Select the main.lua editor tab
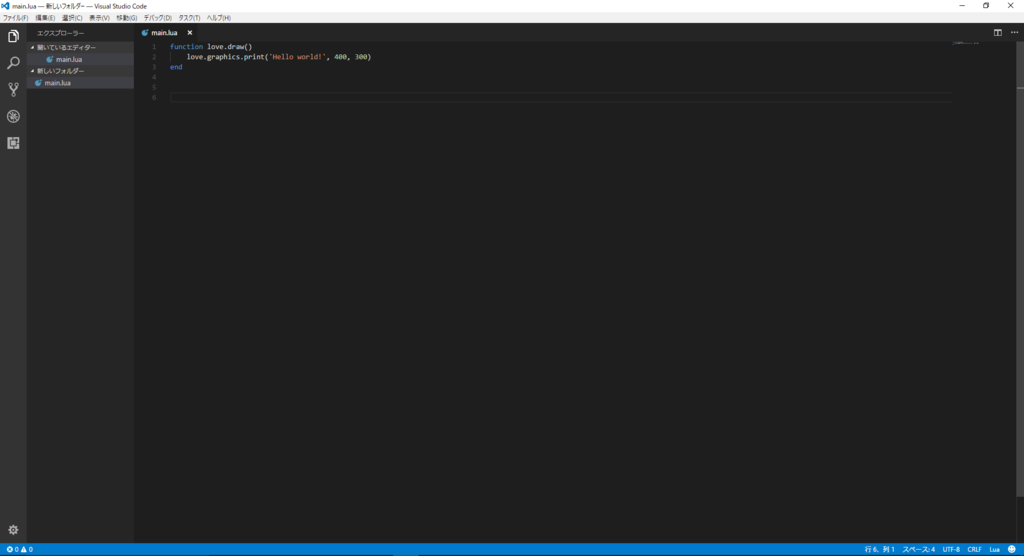 (x=164, y=33)
